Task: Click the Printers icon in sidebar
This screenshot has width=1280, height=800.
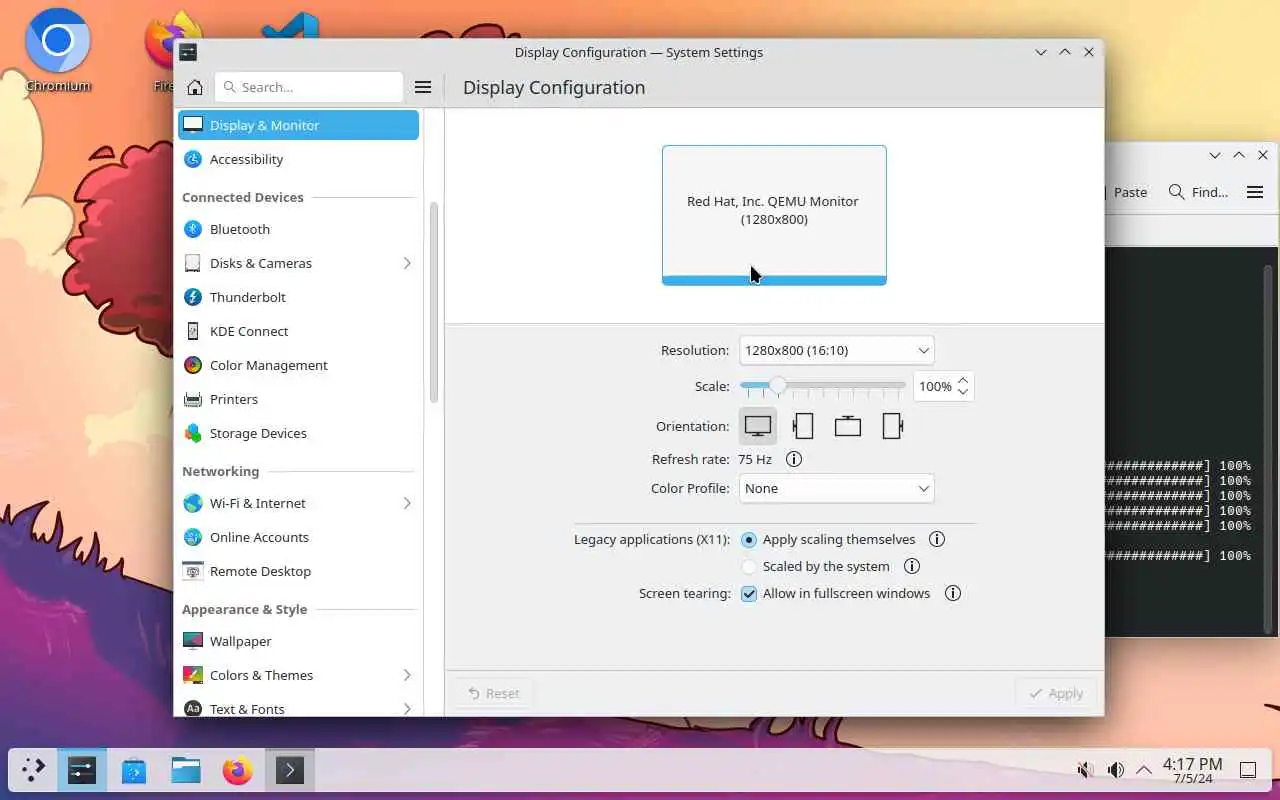Action: (193, 399)
